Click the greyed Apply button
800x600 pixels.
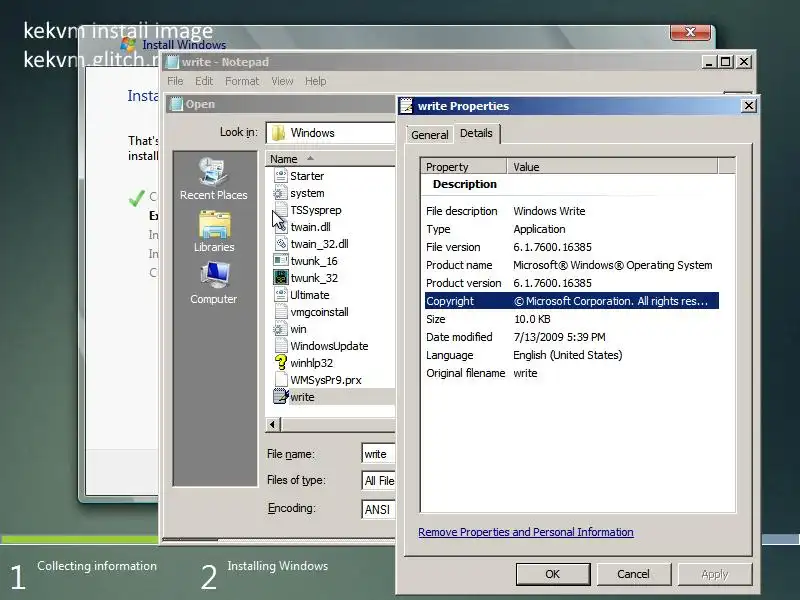(x=715, y=574)
